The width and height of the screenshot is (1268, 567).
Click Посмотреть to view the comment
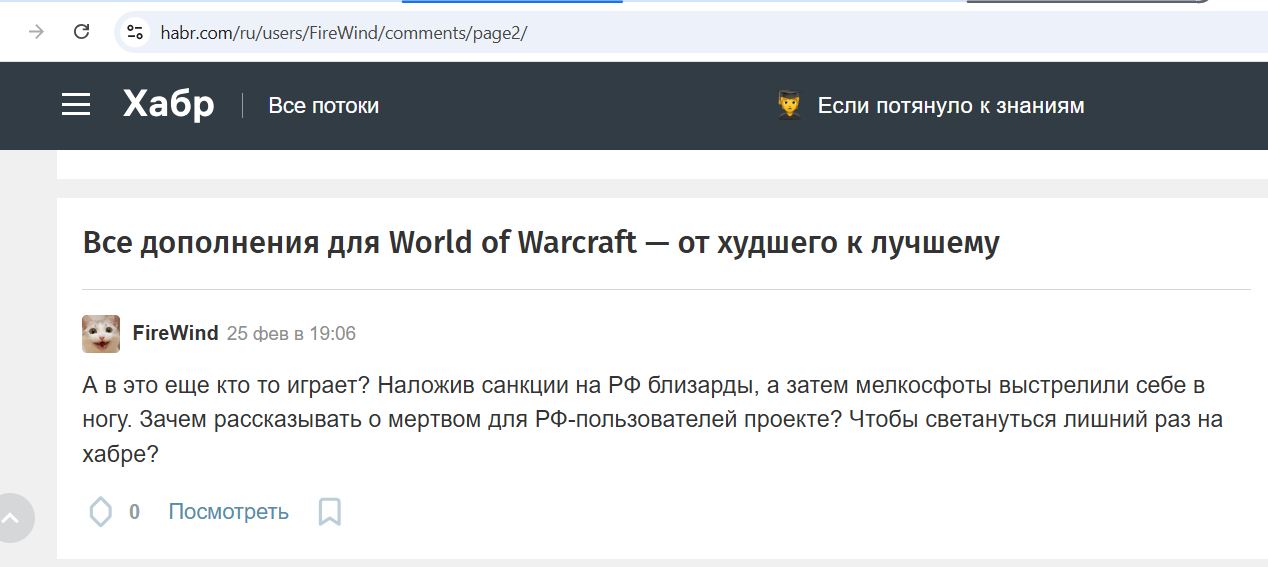point(228,512)
